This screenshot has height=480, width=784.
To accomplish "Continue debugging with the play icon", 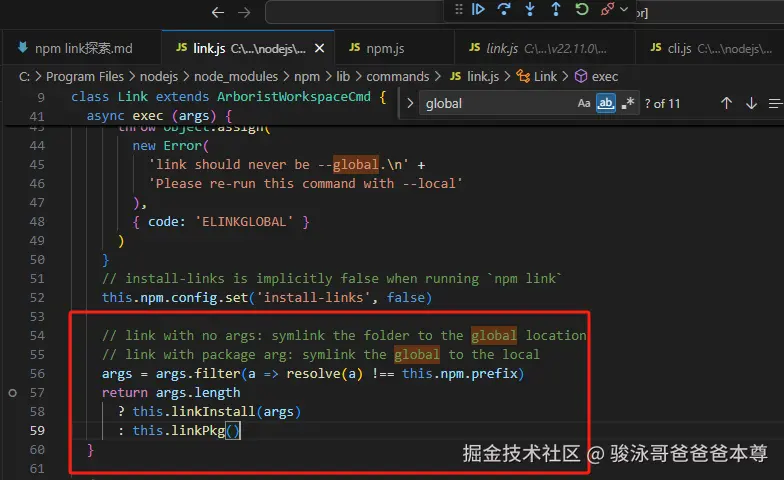I will 478,10.
